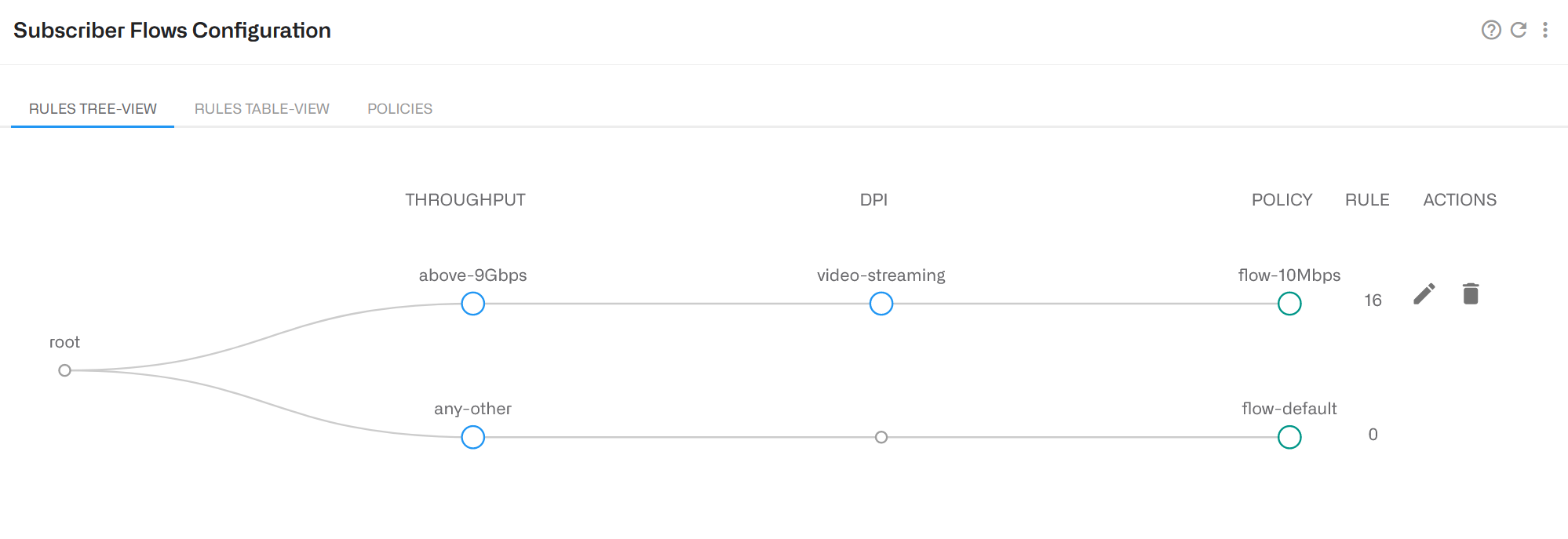The image size is (1568, 539).
Task: Delete the rule using the trash icon
Action: click(1471, 294)
